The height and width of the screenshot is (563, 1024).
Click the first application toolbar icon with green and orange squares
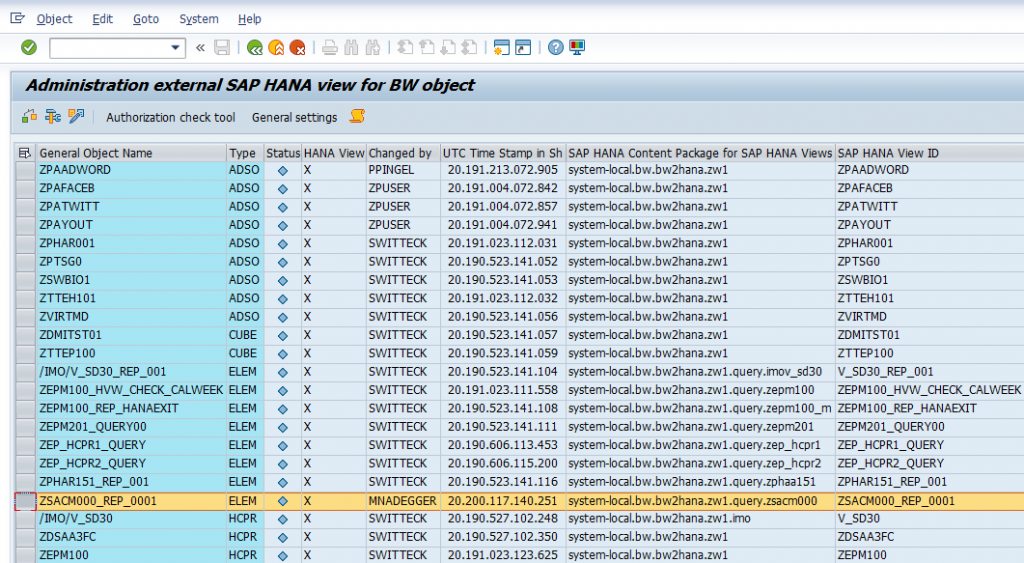pyautogui.click(x=29, y=117)
